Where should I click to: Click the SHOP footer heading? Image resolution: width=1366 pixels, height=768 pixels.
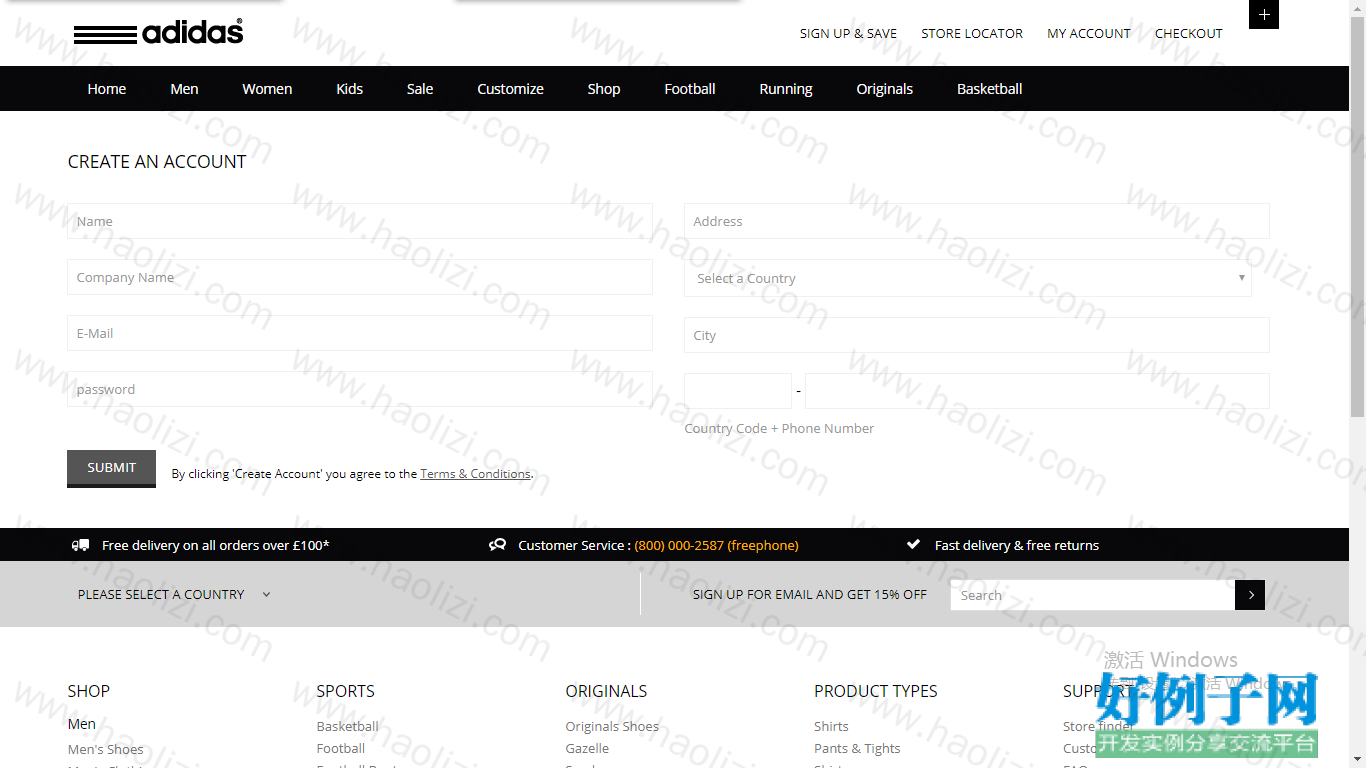[89, 691]
